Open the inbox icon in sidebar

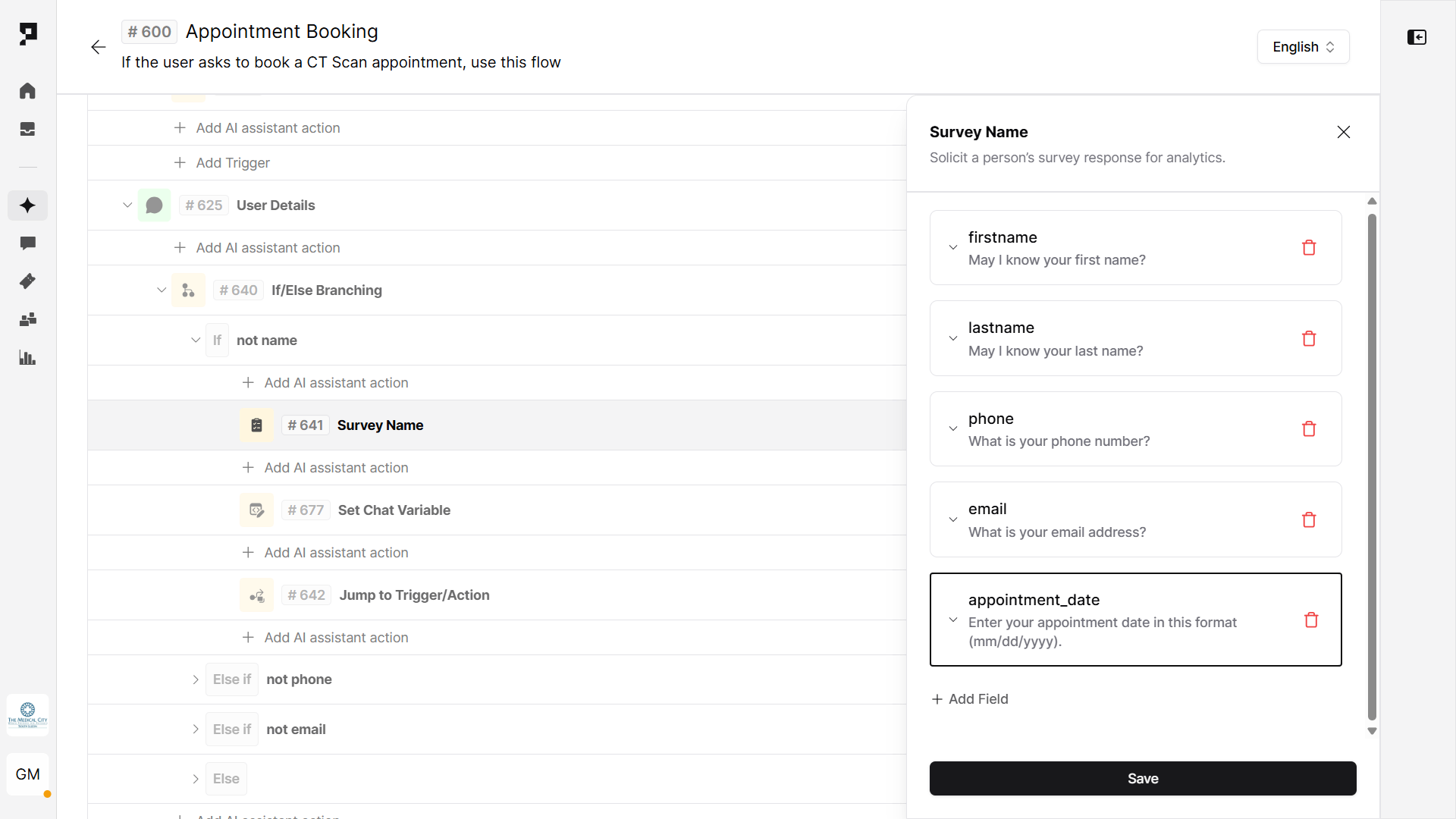pos(27,130)
